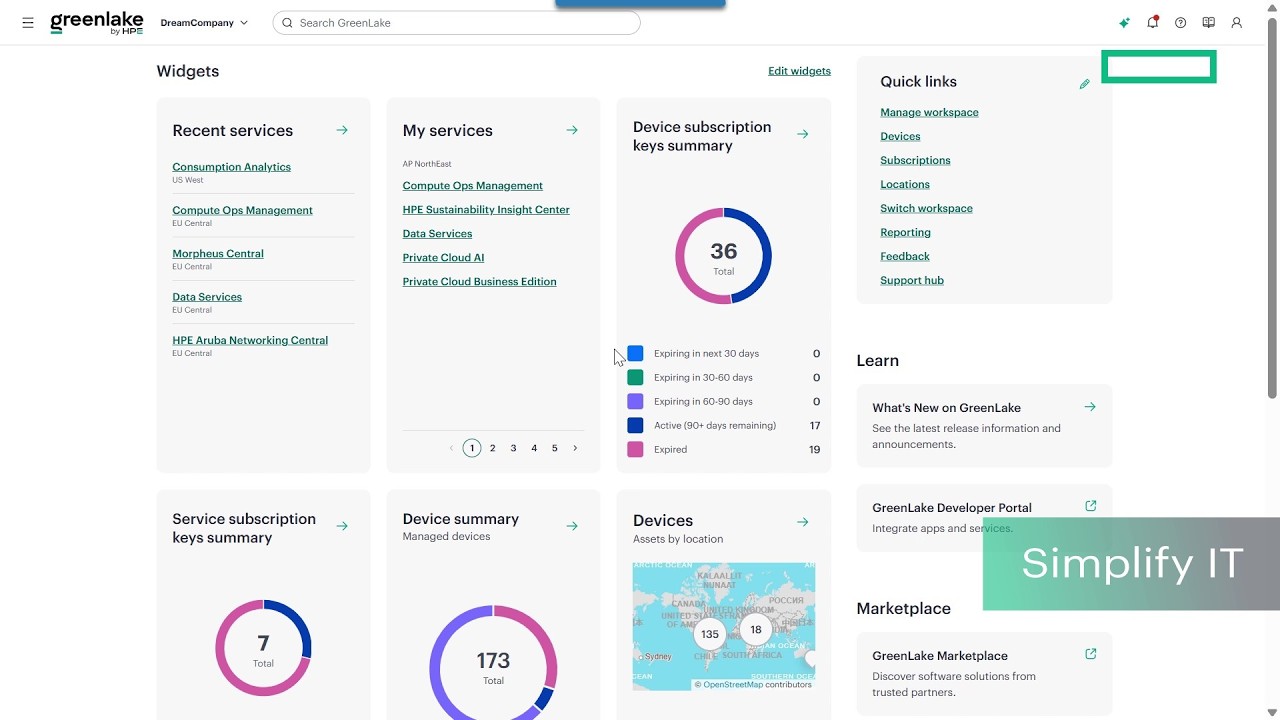Open the help question mark icon
The image size is (1280, 720).
coord(1180,22)
